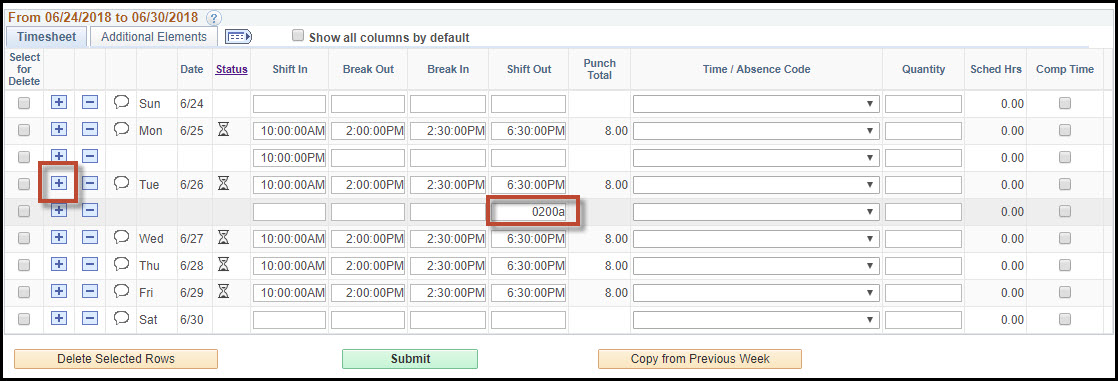The width and height of the screenshot is (1118, 381).
Task: Click the hourglass status icon for Thu 6/28
Action: tap(223, 265)
